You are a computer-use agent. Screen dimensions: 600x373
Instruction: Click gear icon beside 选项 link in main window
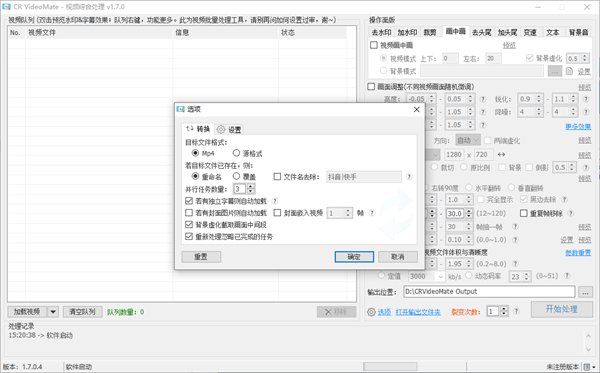click(371, 312)
